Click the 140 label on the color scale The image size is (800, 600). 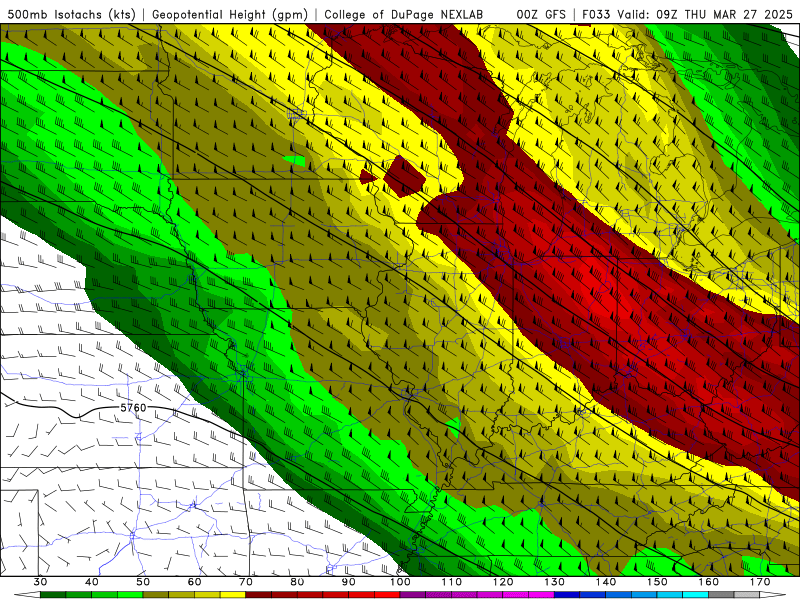[606, 582]
